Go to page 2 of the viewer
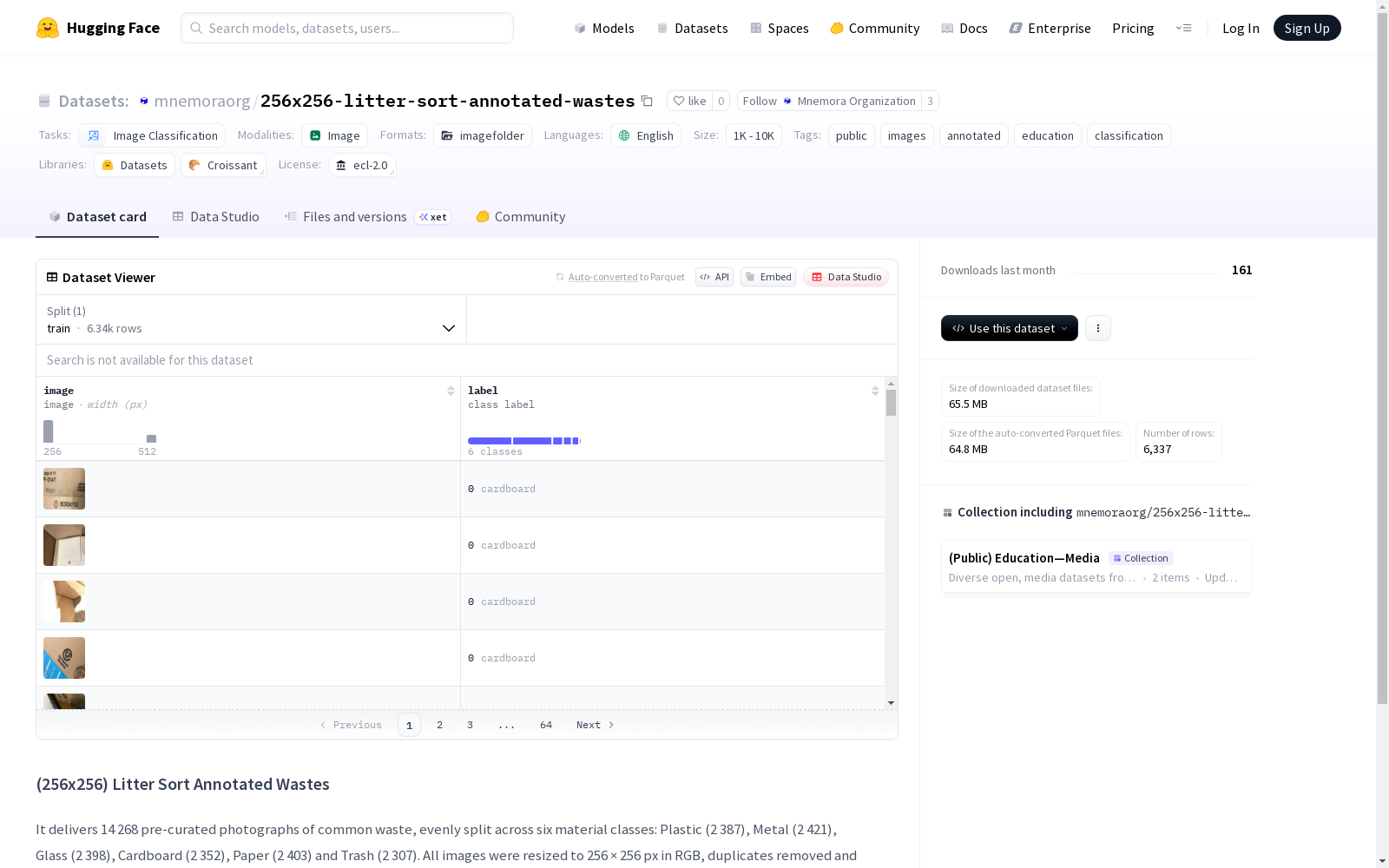The height and width of the screenshot is (868, 1389). click(x=440, y=725)
